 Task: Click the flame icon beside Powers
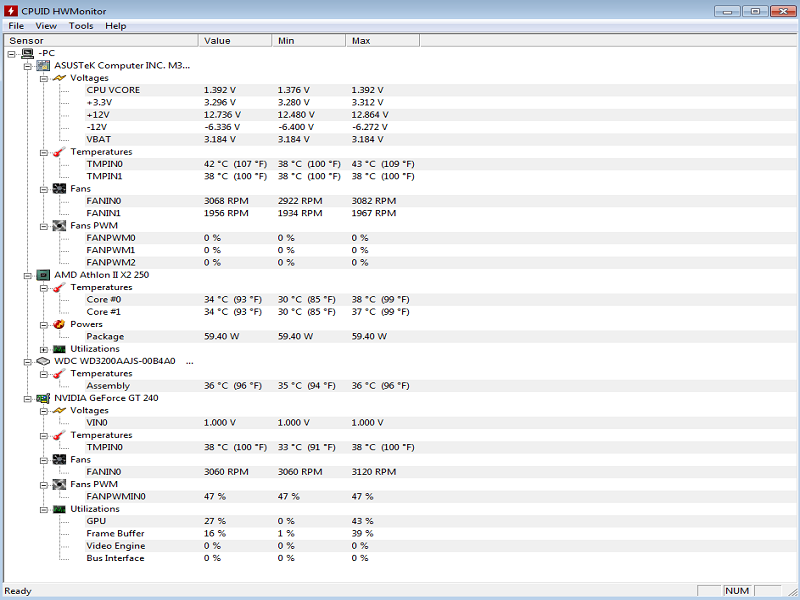(x=59, y=324)
